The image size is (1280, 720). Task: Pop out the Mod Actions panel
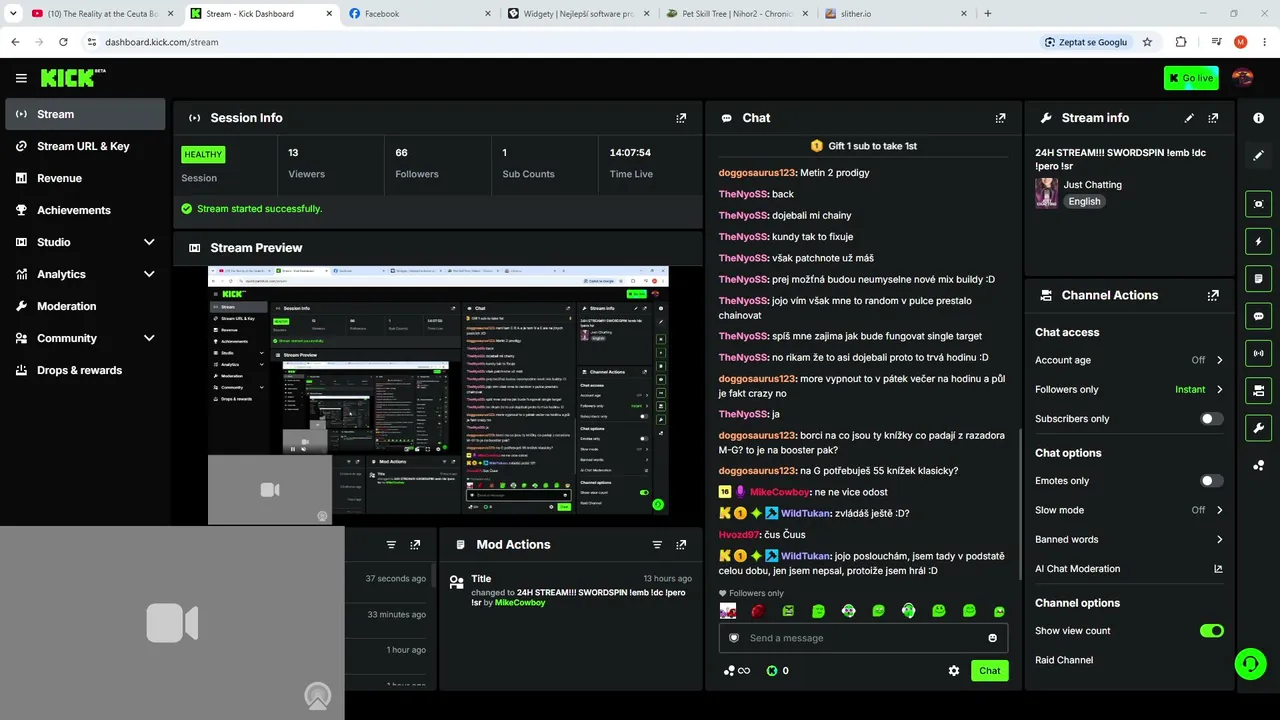[x=681, y=545]
